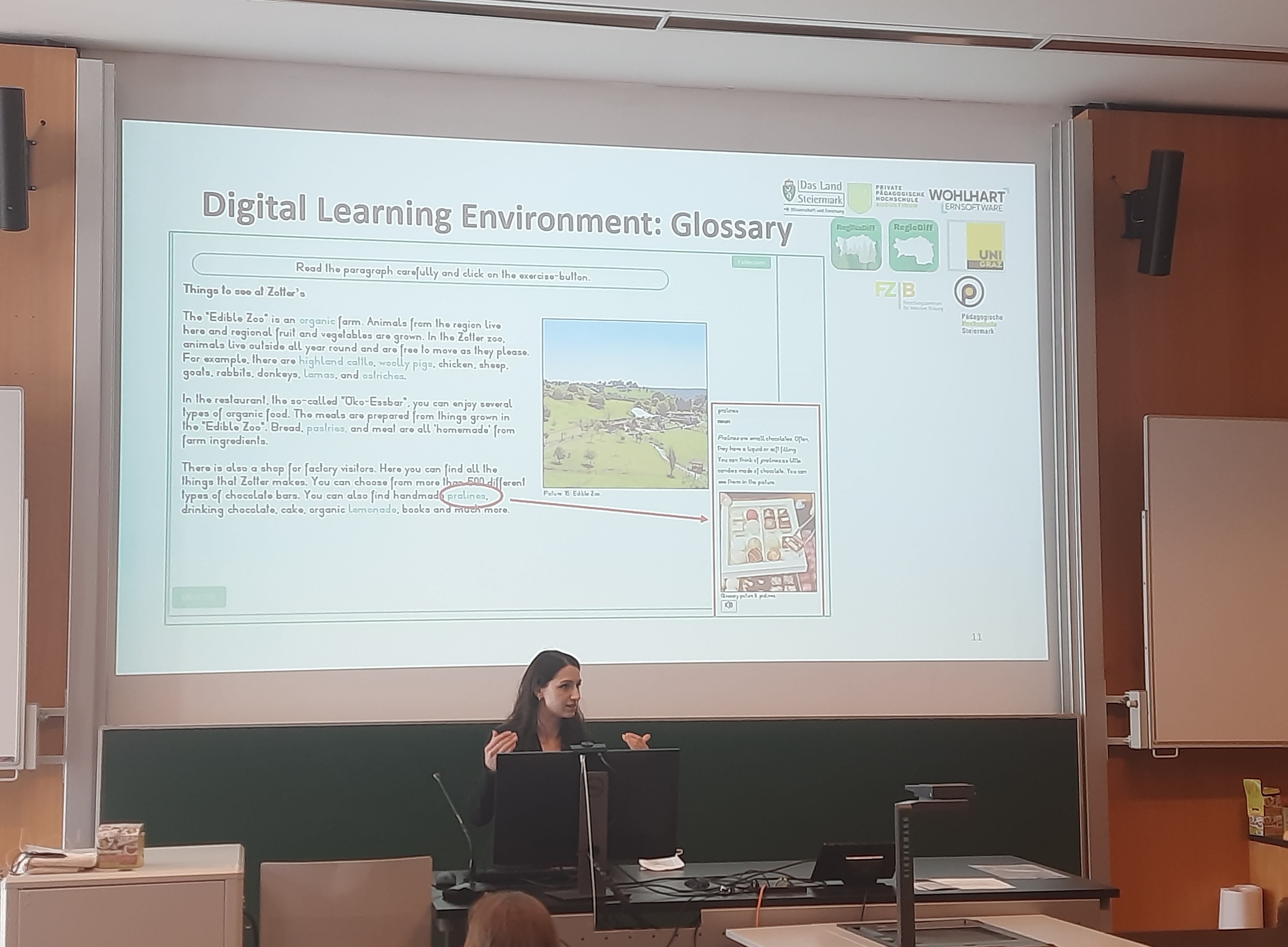The width and height of the screenshot is (1288, 947).
Task: Play the glossary audio speaker icon
Action: click(x=729, y=605)
